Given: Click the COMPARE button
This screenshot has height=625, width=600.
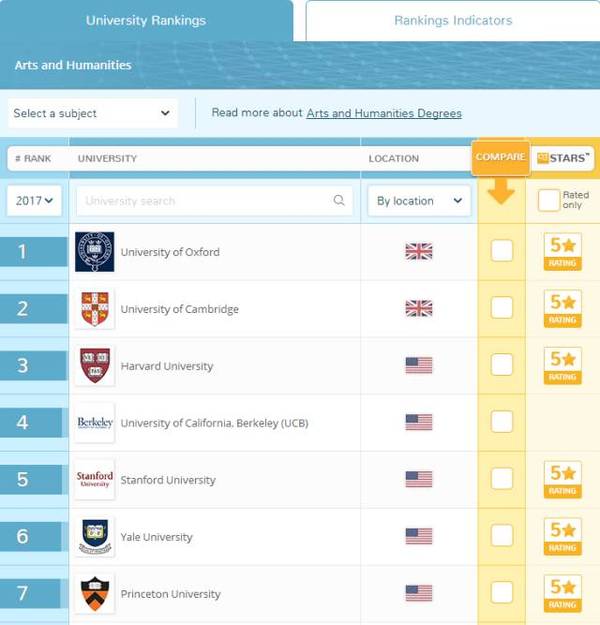Looking at the screenshot, I should click(x=501, y=157).
